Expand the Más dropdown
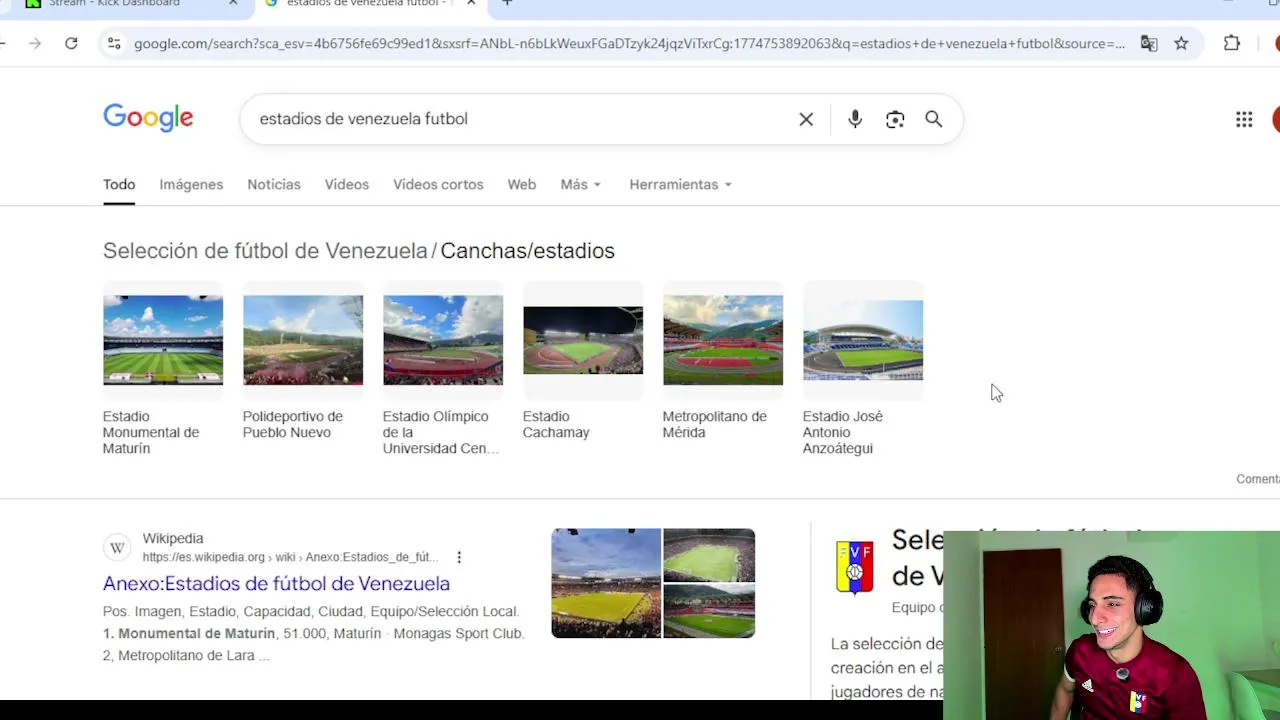 point(580,184)
